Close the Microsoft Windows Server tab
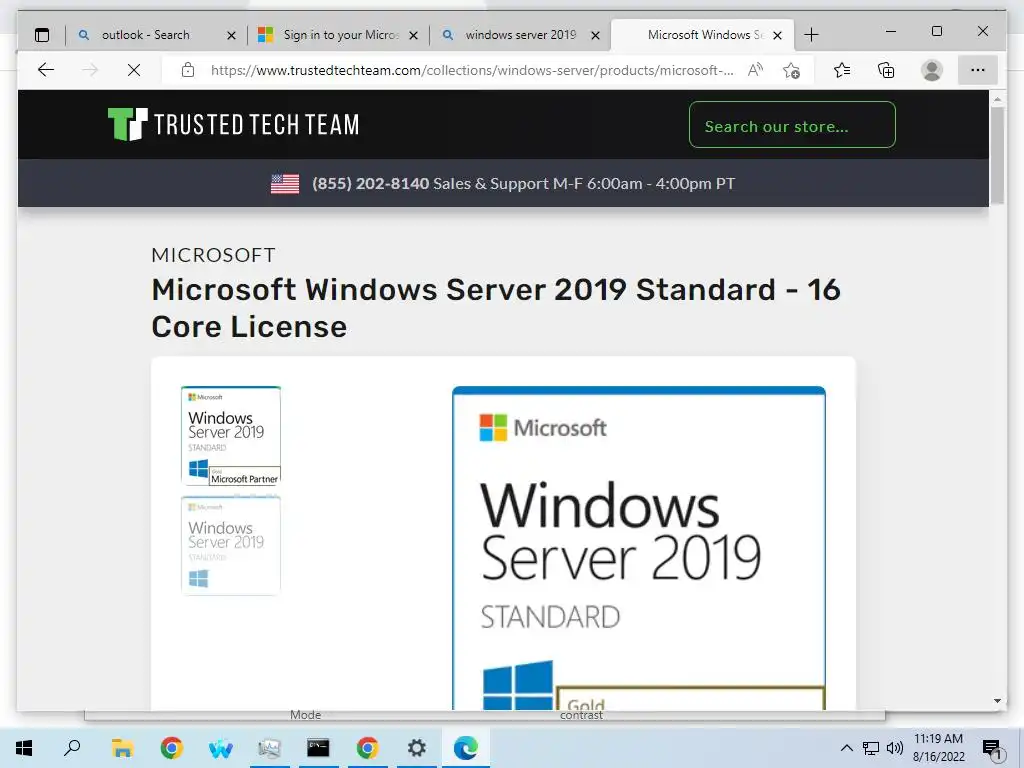 (777, 36)
